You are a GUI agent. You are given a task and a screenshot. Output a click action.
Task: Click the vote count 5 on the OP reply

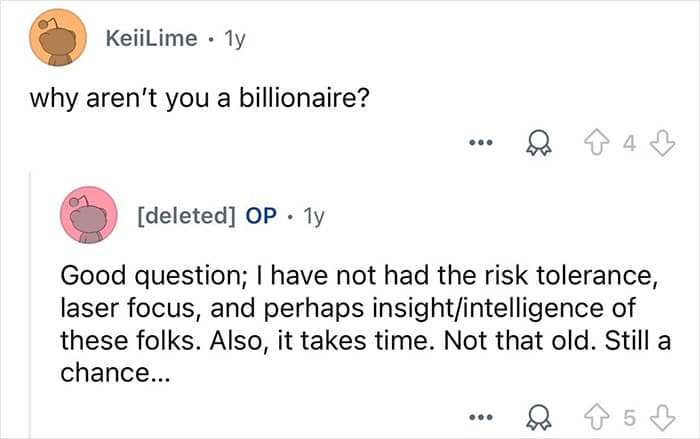[630, 414]
